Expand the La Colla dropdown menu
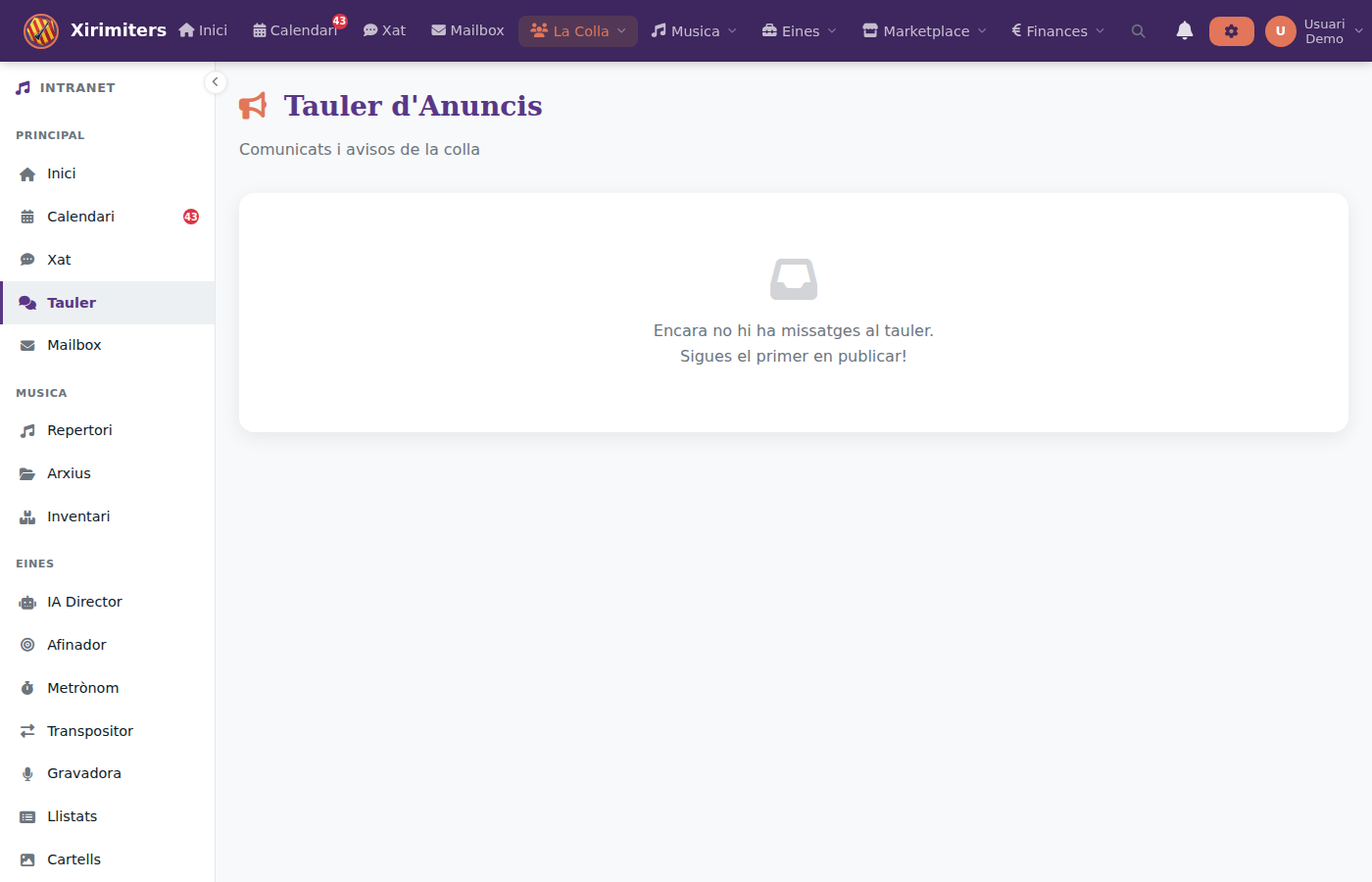The height and width of the screenshot is (882, 1372). [578, 31]
